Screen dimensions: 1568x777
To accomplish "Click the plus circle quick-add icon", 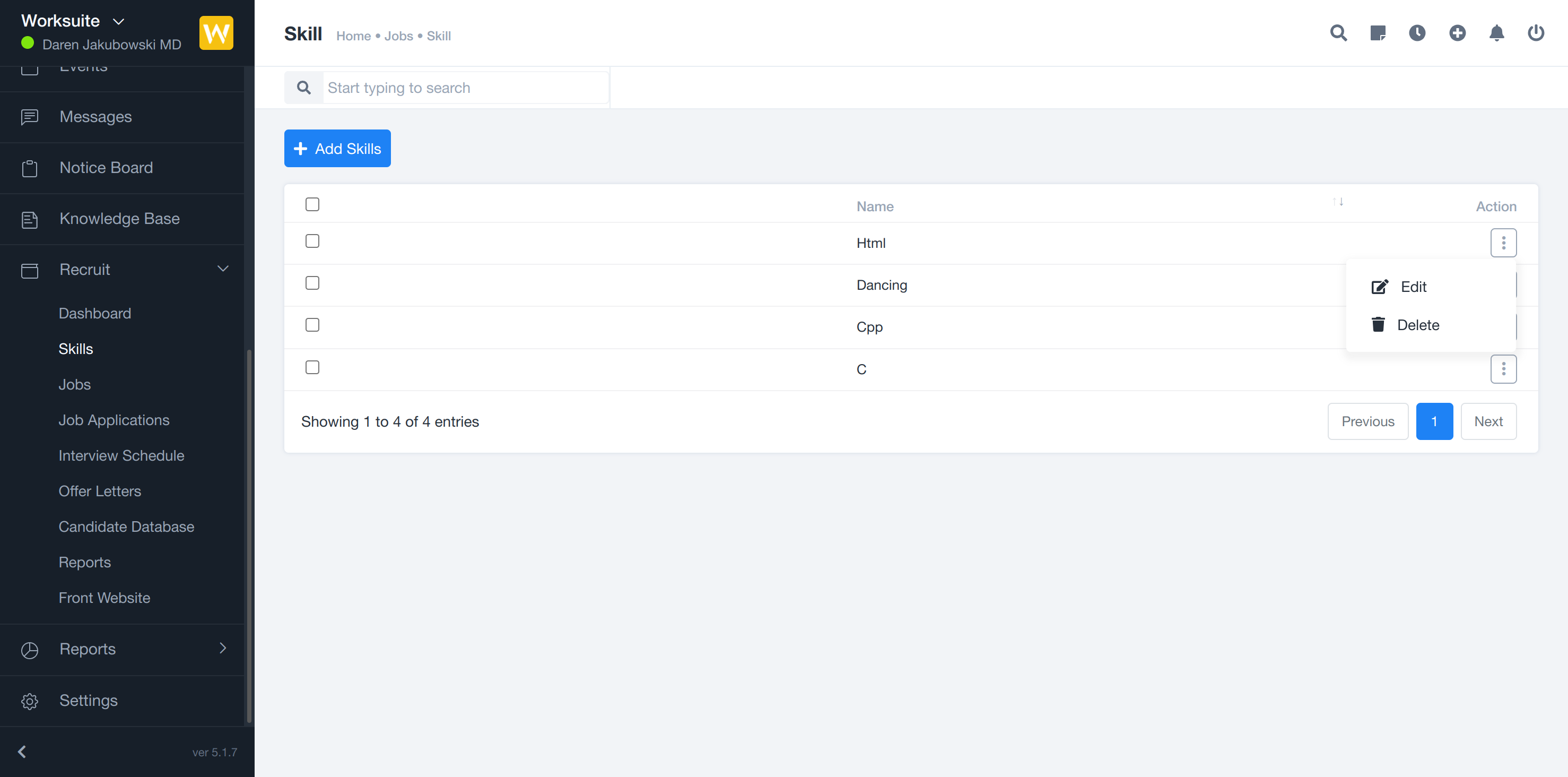I will tap(1457, 33).
